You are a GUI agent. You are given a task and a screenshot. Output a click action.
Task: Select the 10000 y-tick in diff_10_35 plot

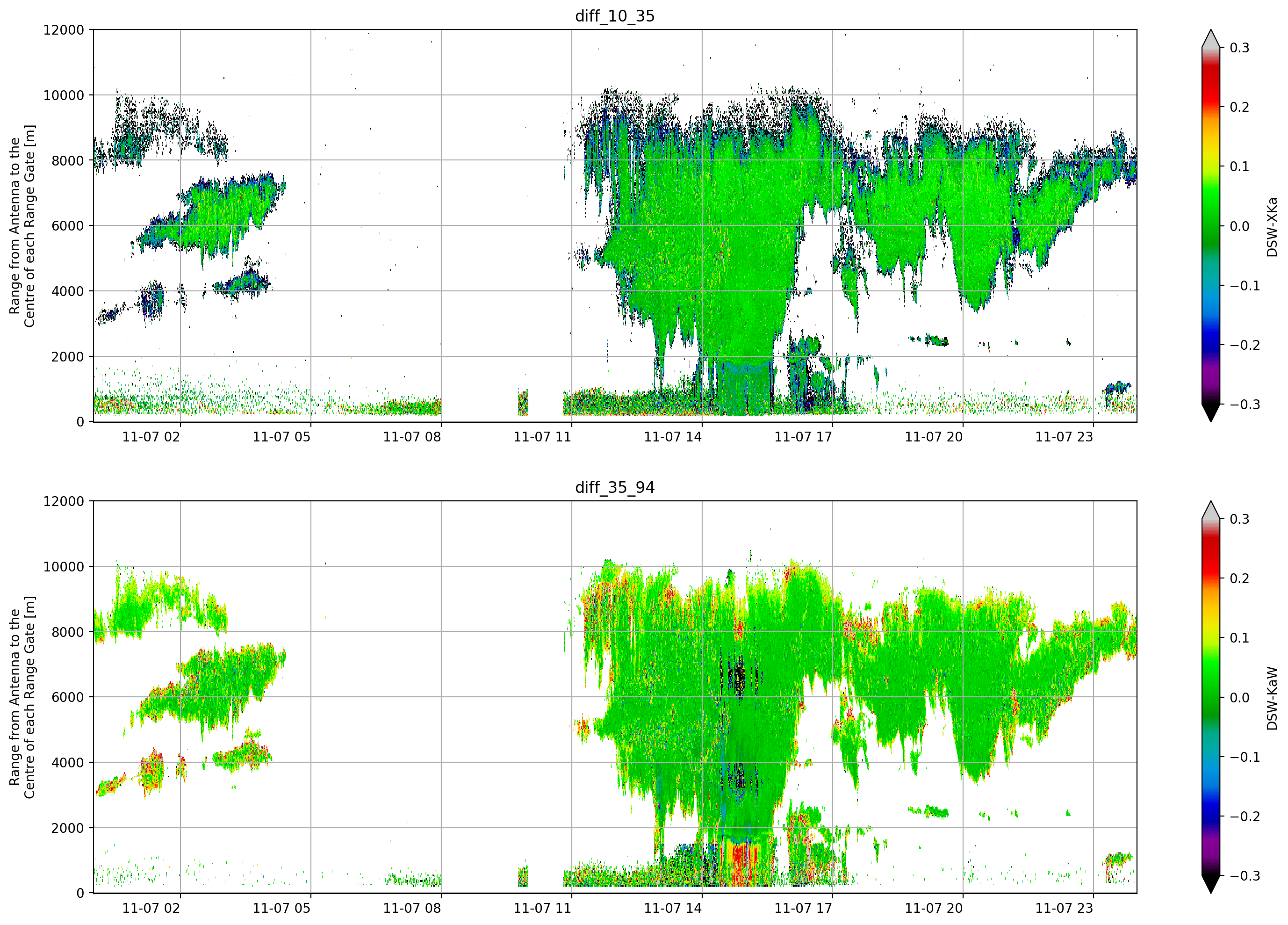pyautogui.click(x=64, y=95)
